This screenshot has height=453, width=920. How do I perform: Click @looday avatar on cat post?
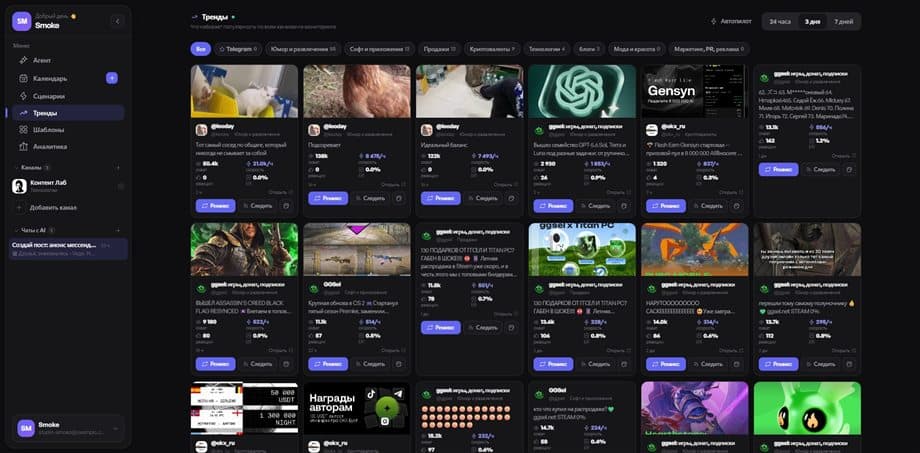click(x=201, y=130)
